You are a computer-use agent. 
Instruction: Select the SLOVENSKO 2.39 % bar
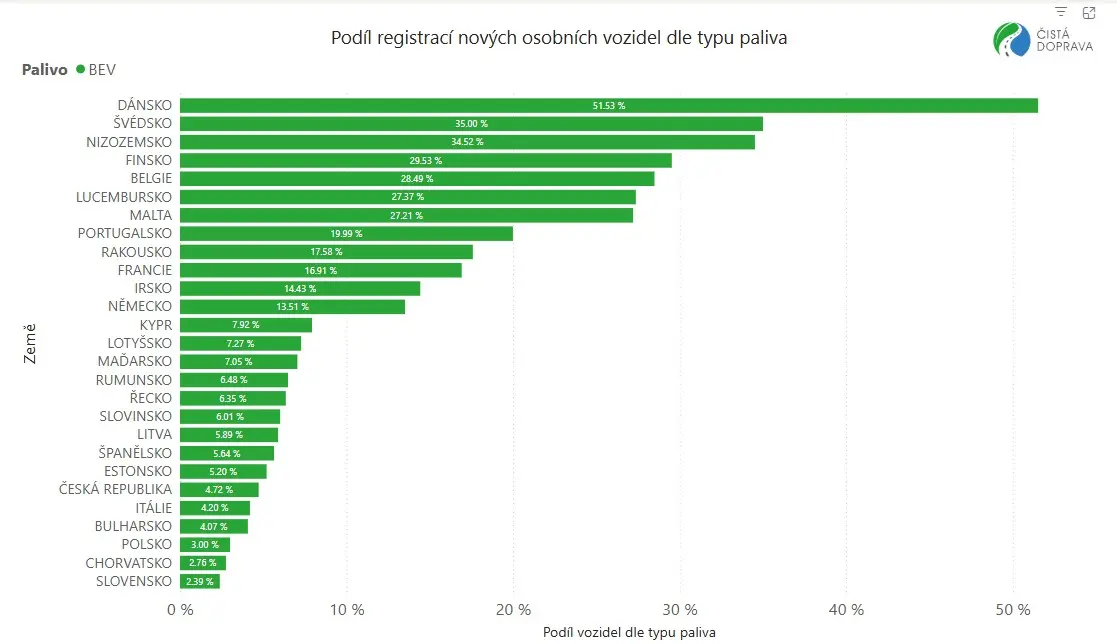pos(200,581)
